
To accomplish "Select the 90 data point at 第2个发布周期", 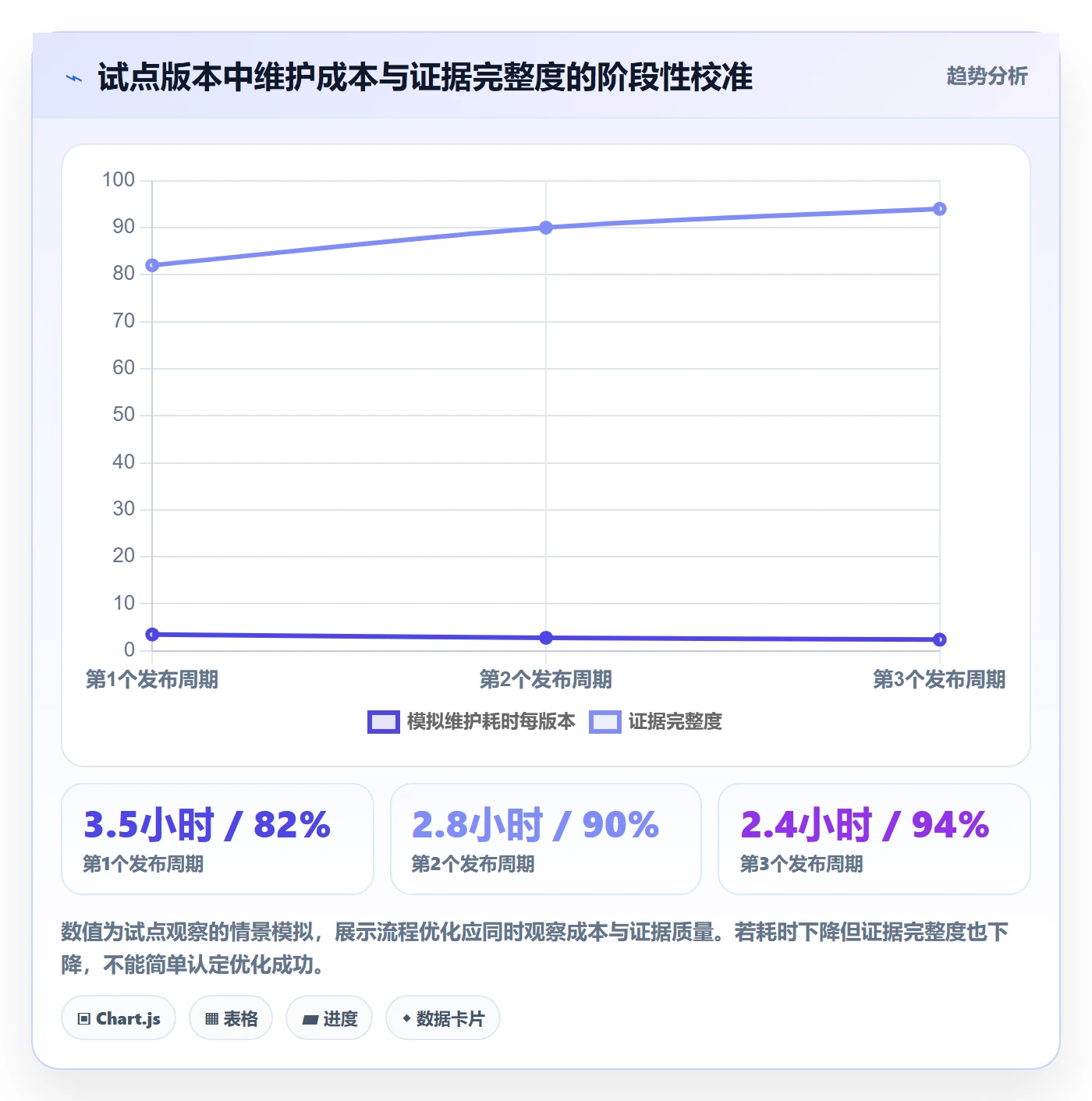I will (546, 228).
